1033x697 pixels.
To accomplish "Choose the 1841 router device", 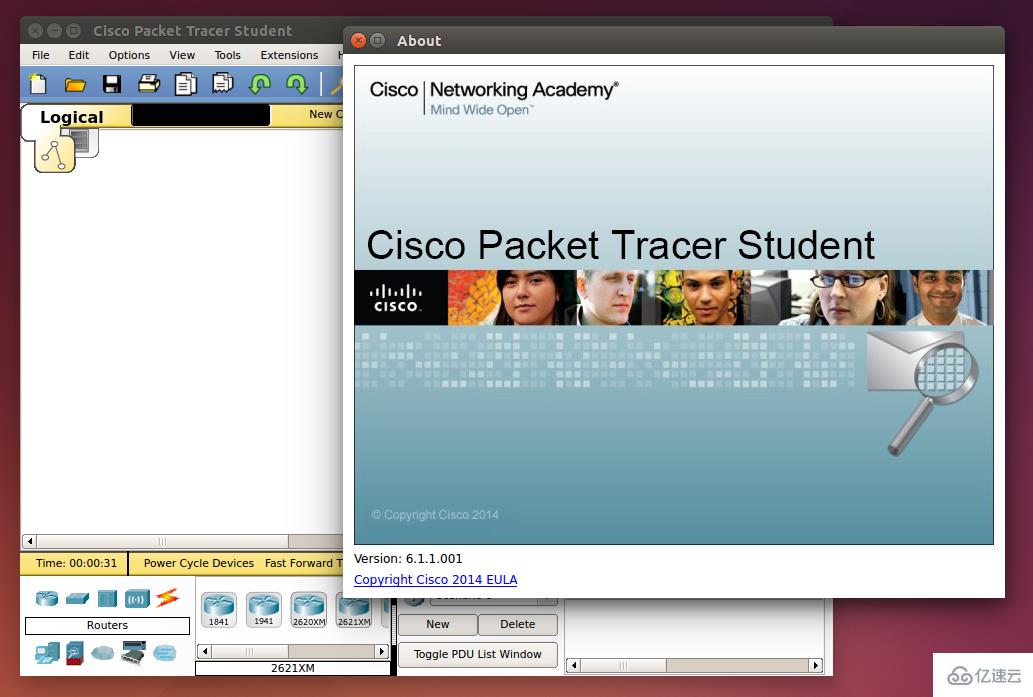I will [219, 609].
